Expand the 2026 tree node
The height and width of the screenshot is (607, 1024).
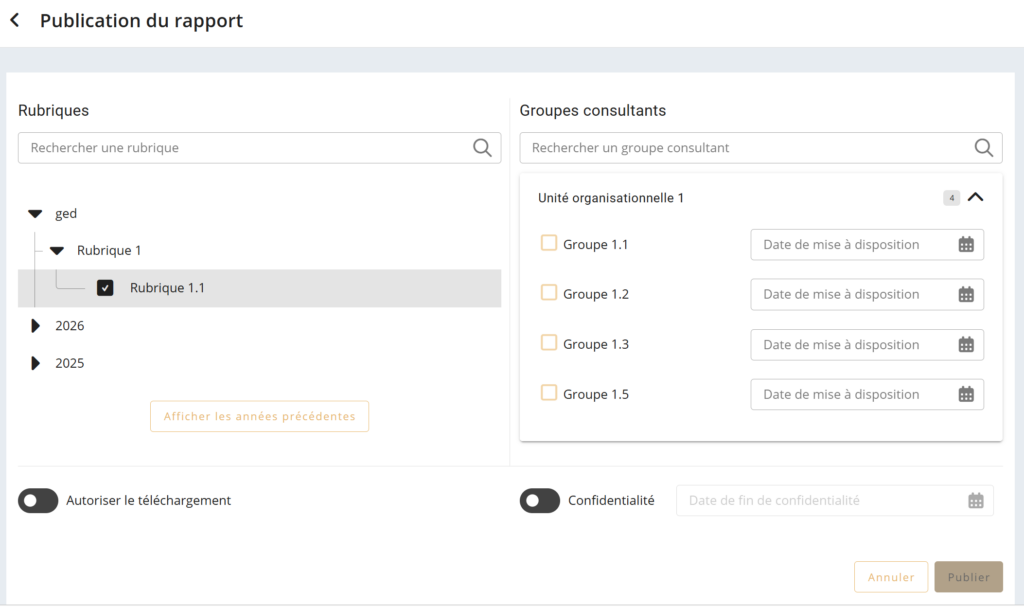36,326
